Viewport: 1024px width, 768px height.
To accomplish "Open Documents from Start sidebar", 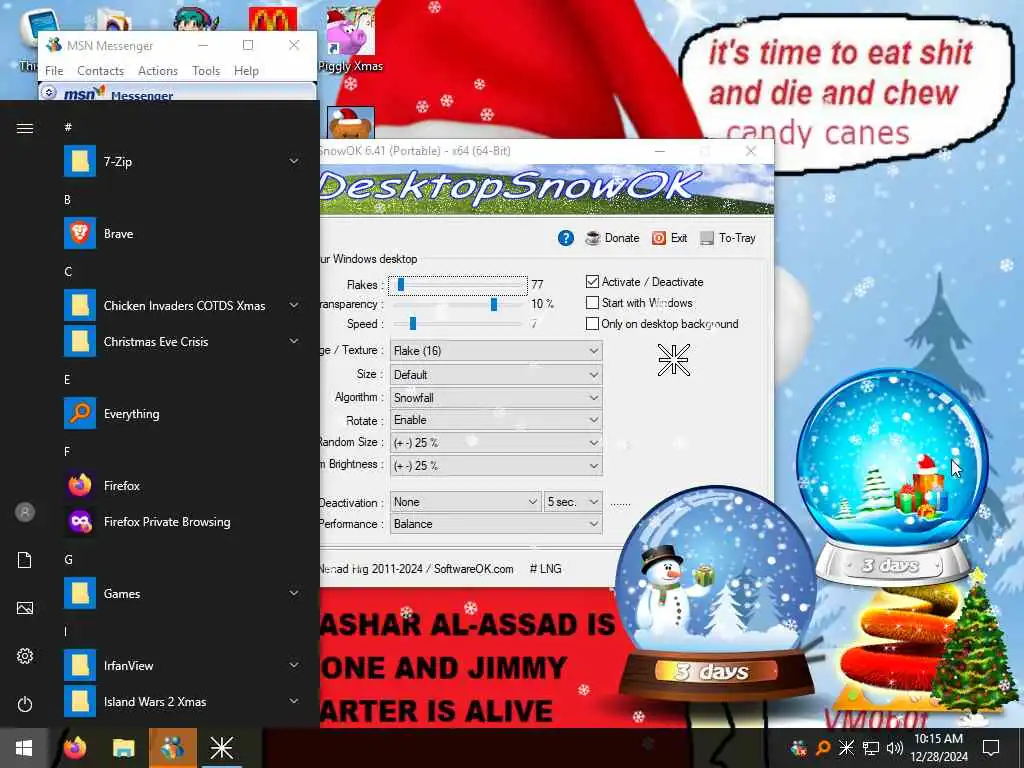I will (x=25, y=560).
